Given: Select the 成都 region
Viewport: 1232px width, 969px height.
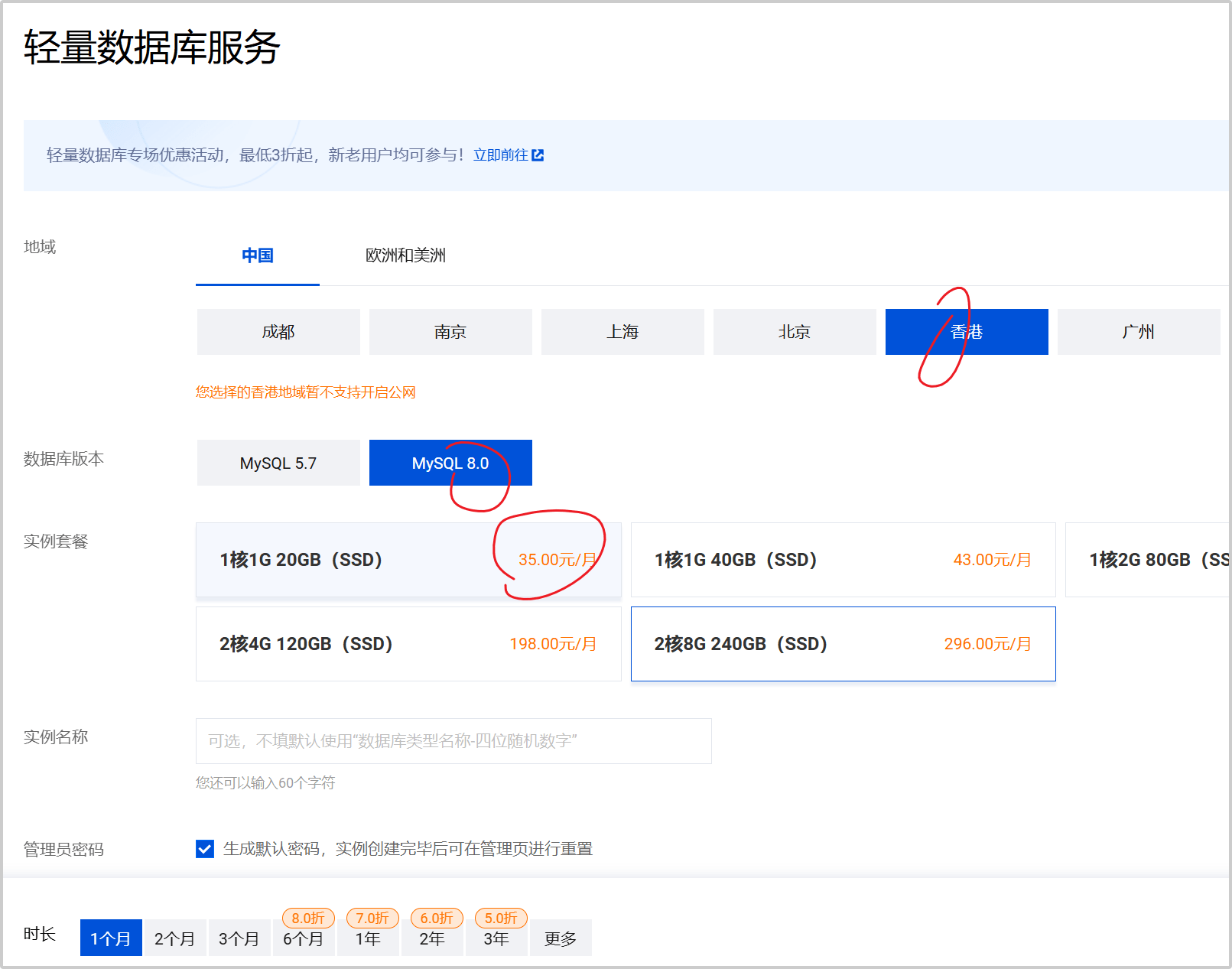Looking at the screenshot, I should coord(278,332).
